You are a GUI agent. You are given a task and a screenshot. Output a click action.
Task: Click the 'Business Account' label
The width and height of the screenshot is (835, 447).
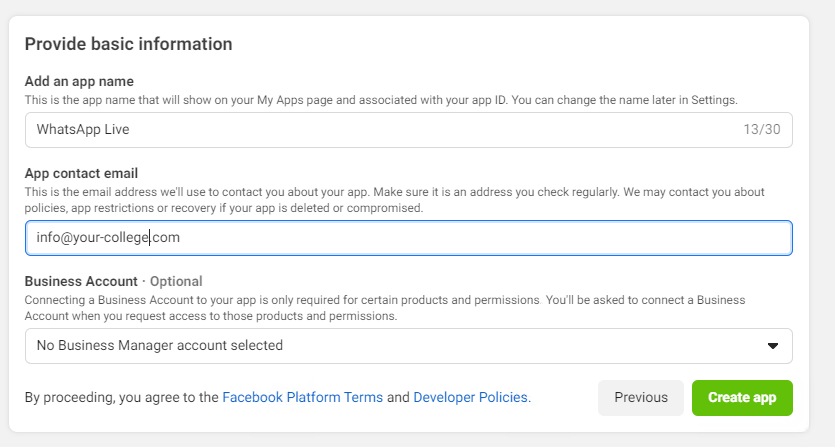pyautogui.click(x=81, y=281)
